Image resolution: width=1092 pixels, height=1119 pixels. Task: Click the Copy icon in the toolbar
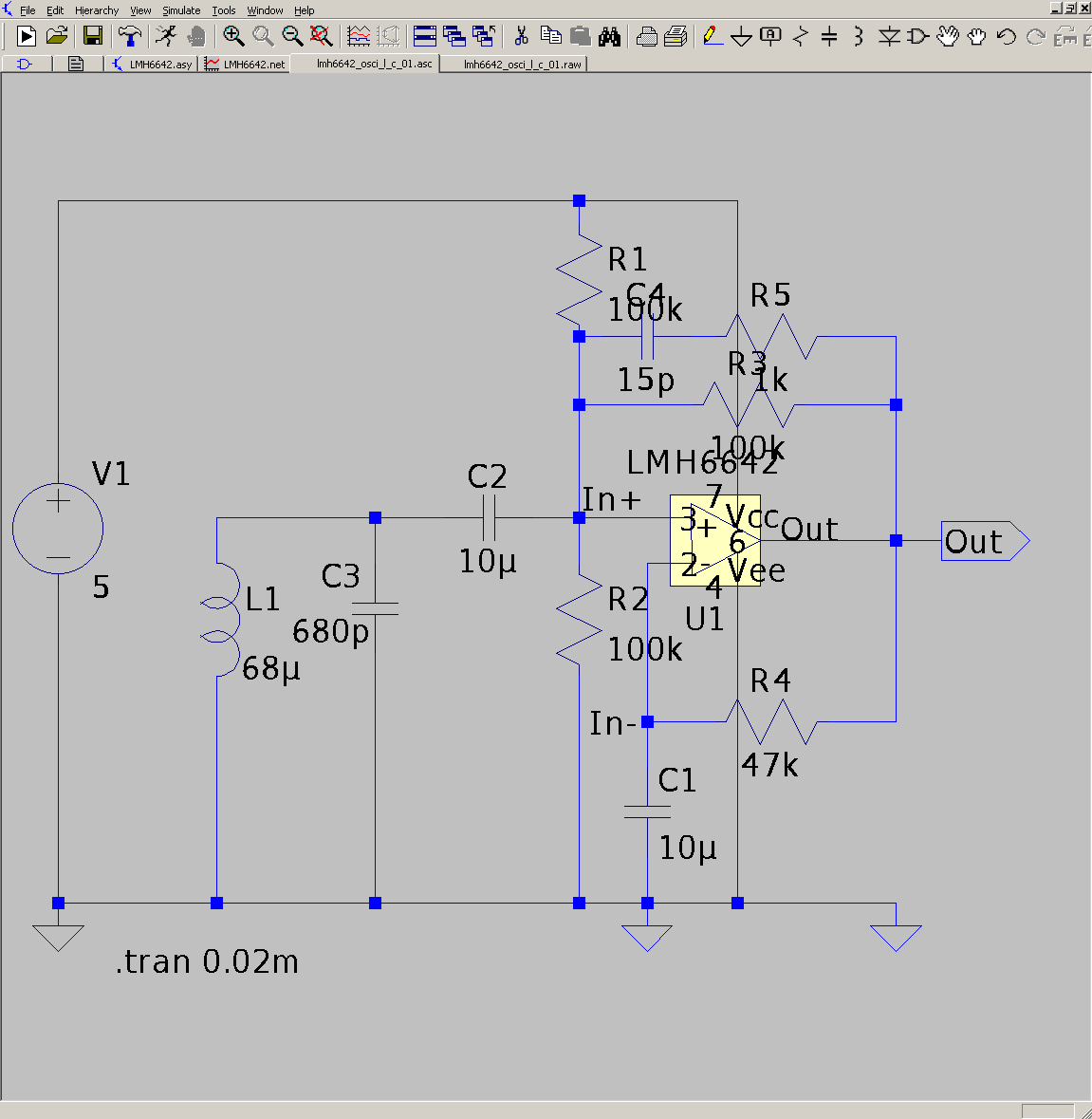click(550, 36)
